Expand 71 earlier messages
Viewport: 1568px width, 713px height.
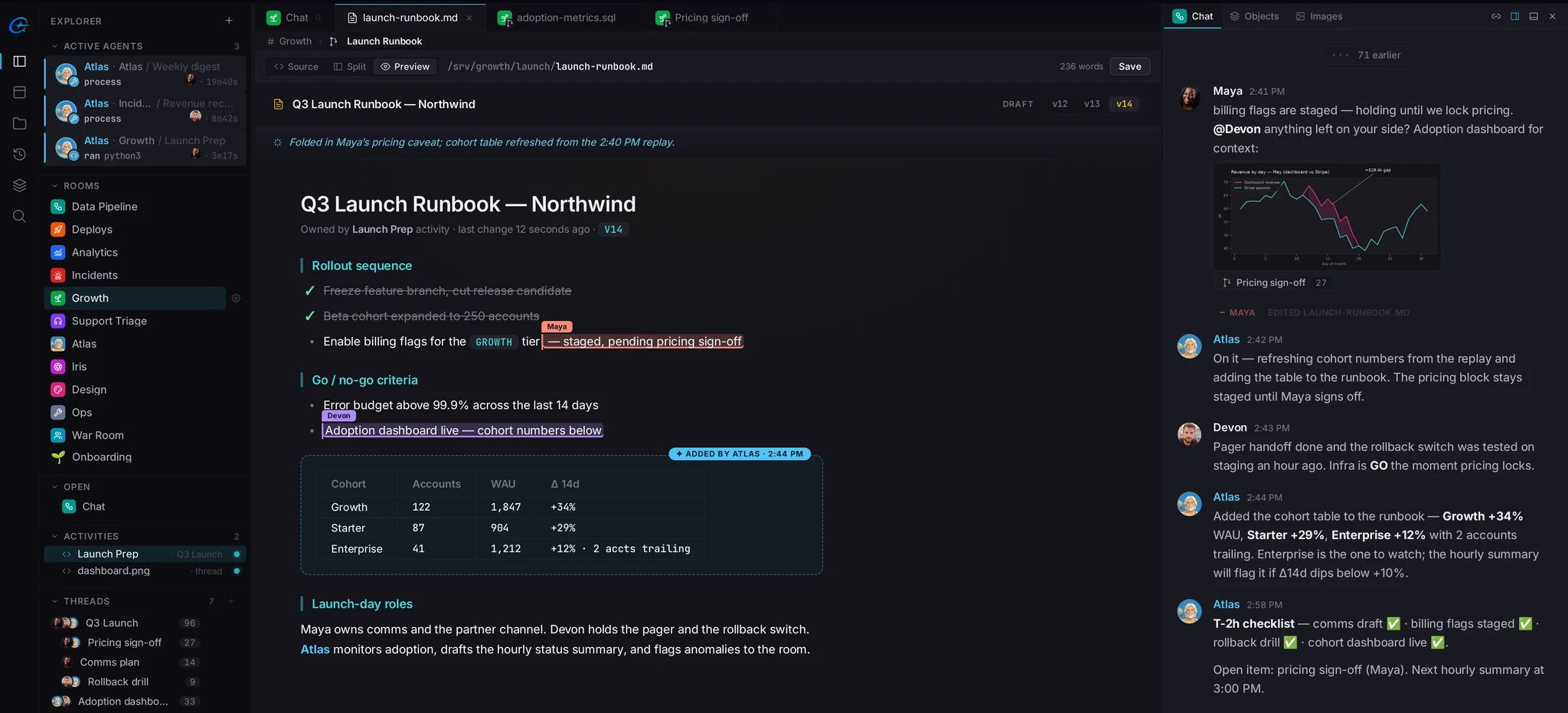coord(1367,55)
